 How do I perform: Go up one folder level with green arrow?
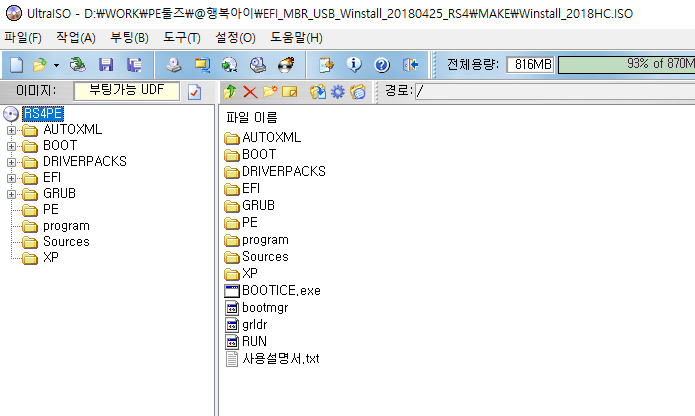click(x=230, y=92)
